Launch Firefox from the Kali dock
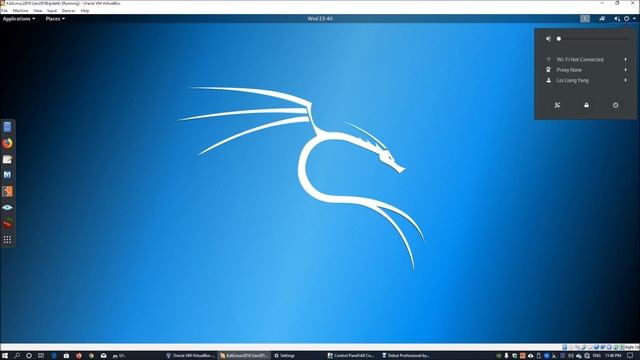The height and width of the screenshot is (360, 640). [x=7, y=143]
